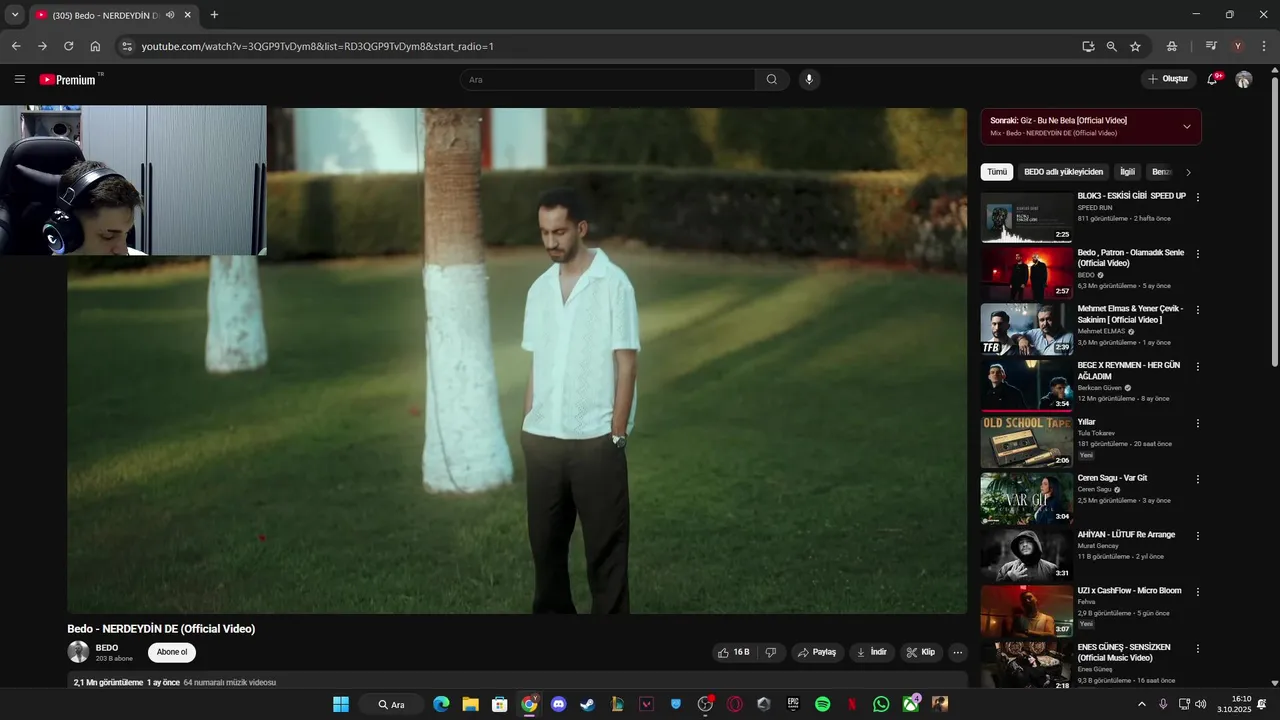1280x720 pixels.
Task: Toggle system volume icon in tray
Action: (x=1200, y=704)
